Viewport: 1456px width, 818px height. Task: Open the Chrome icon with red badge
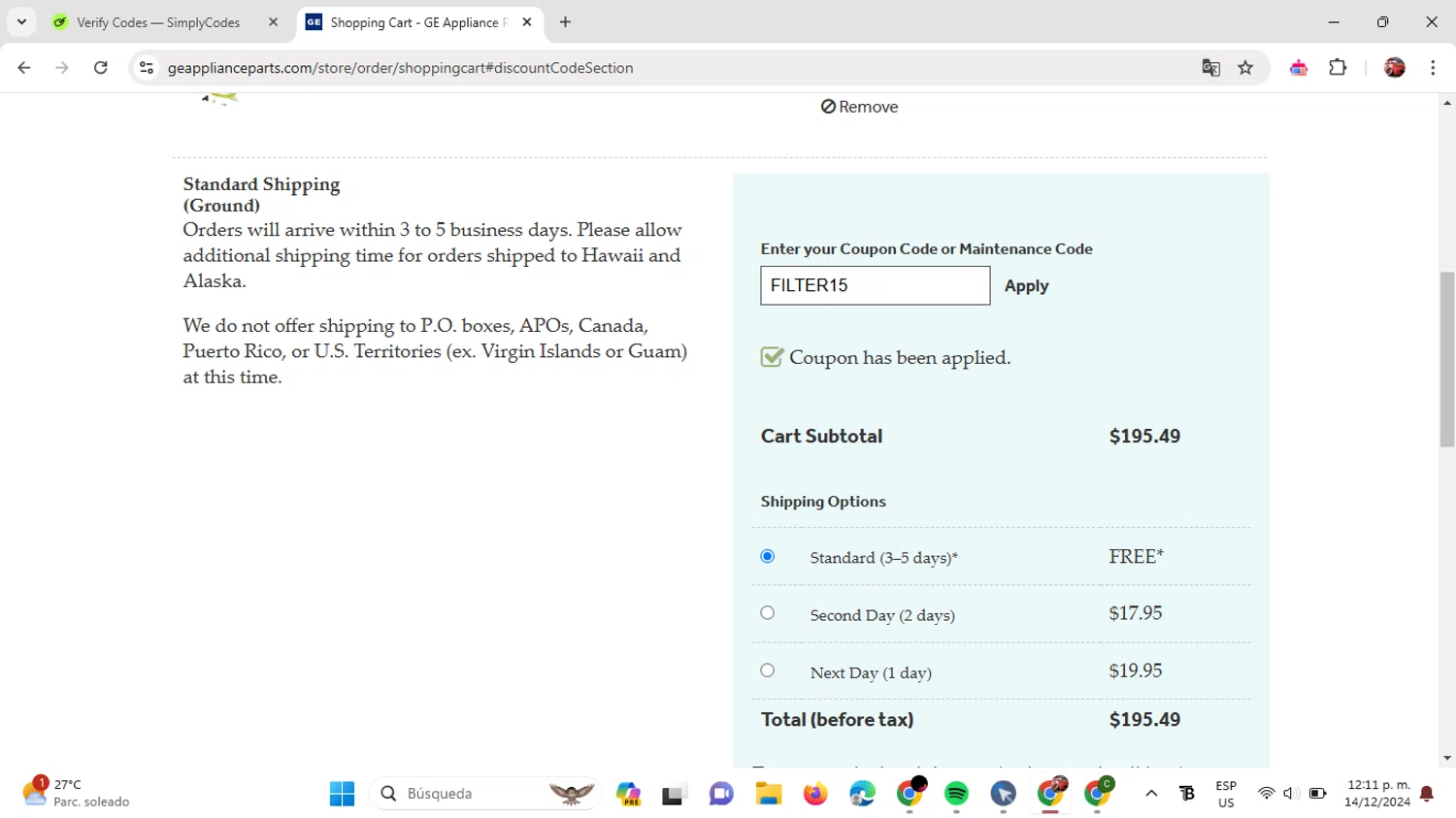coord(1050,794)
